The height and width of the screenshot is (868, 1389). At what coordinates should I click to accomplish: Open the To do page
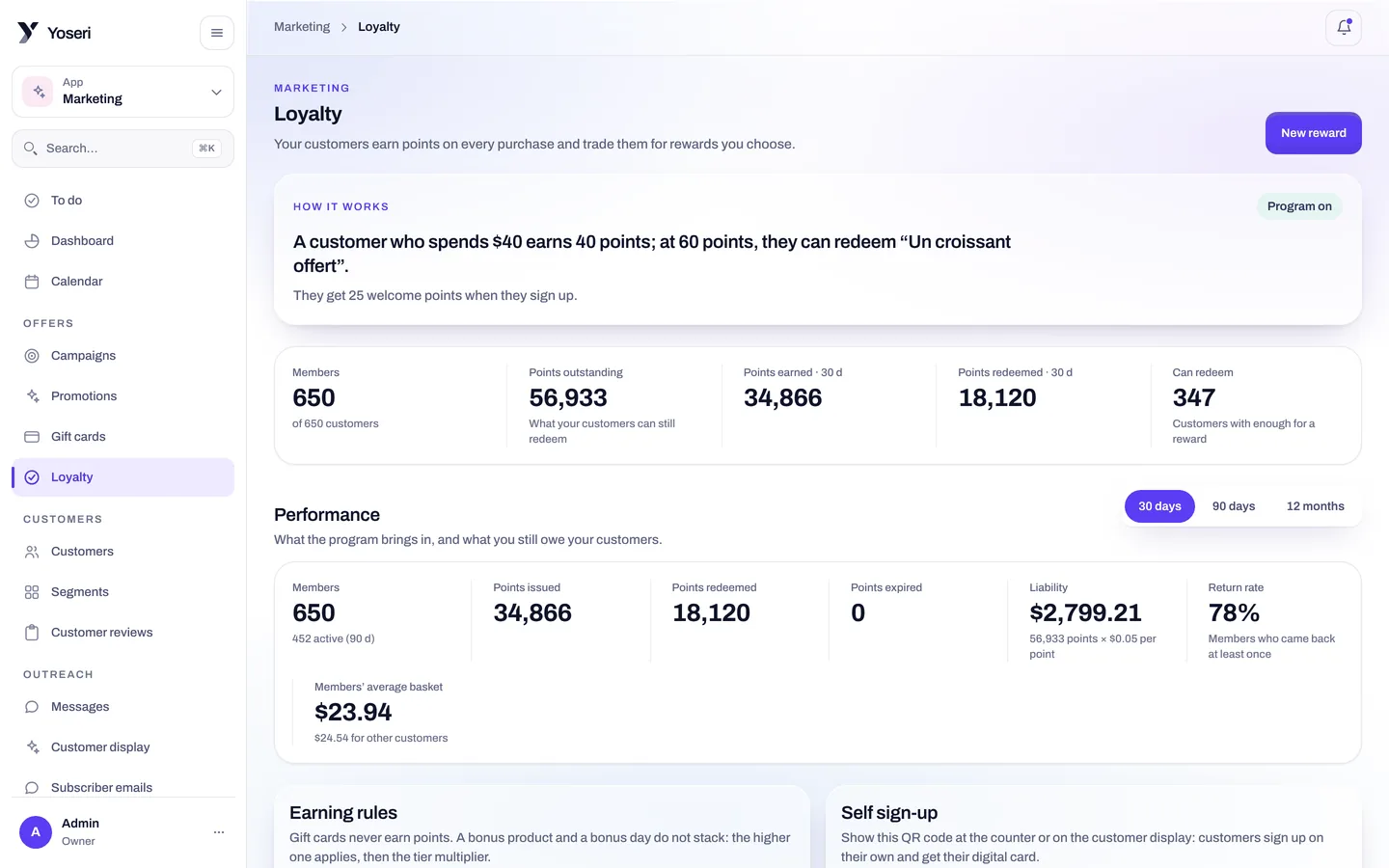(123, 201)
